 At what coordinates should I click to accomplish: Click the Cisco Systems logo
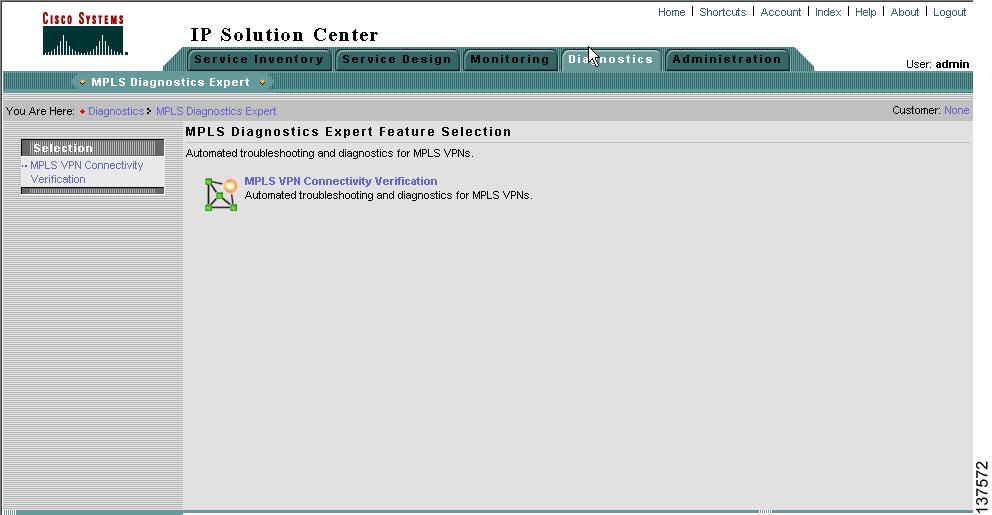pyautogui.click(x=84, y=34)
